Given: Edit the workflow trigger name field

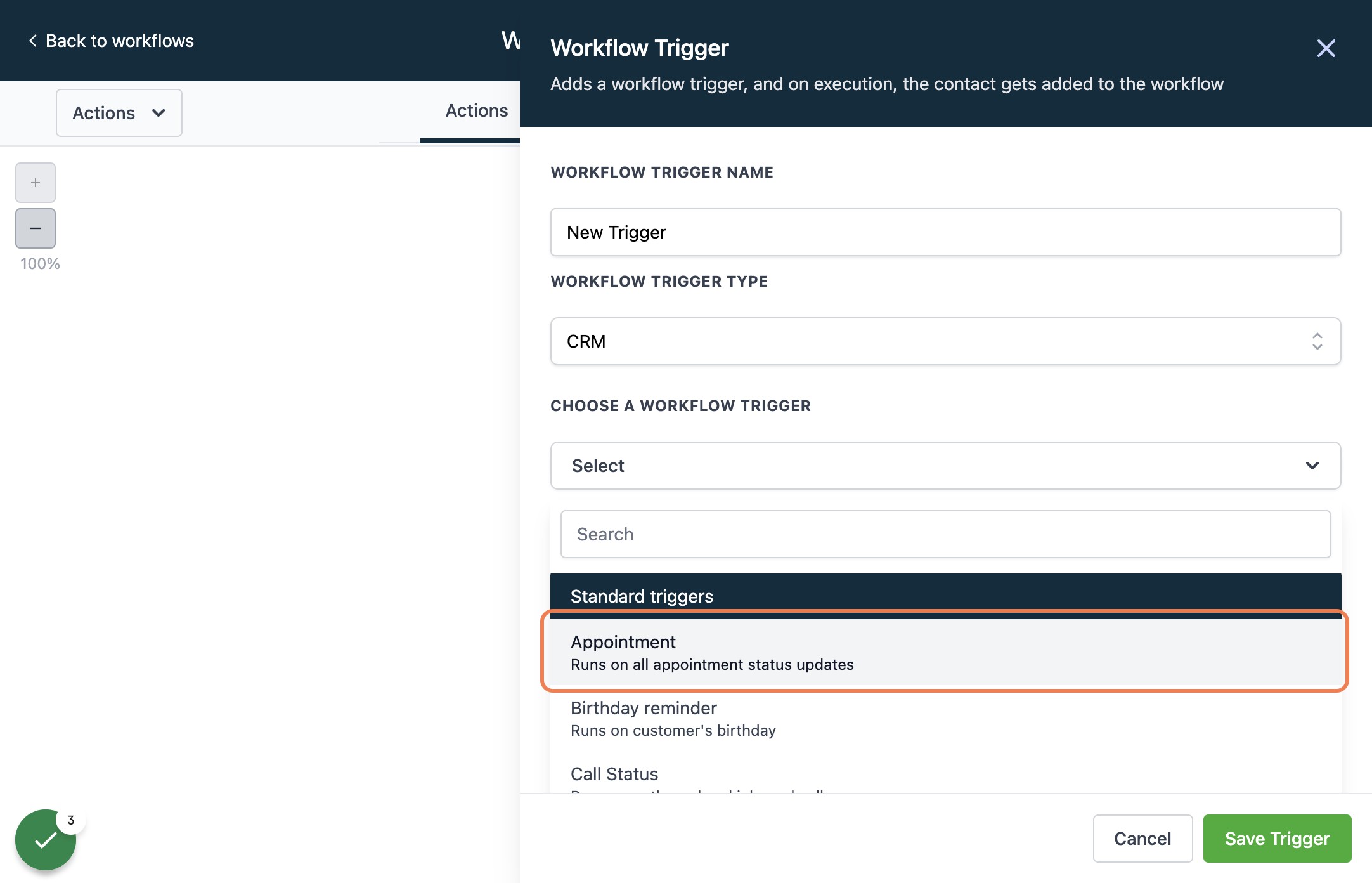Looking at the screenshot, I should (x=945, y=232).
